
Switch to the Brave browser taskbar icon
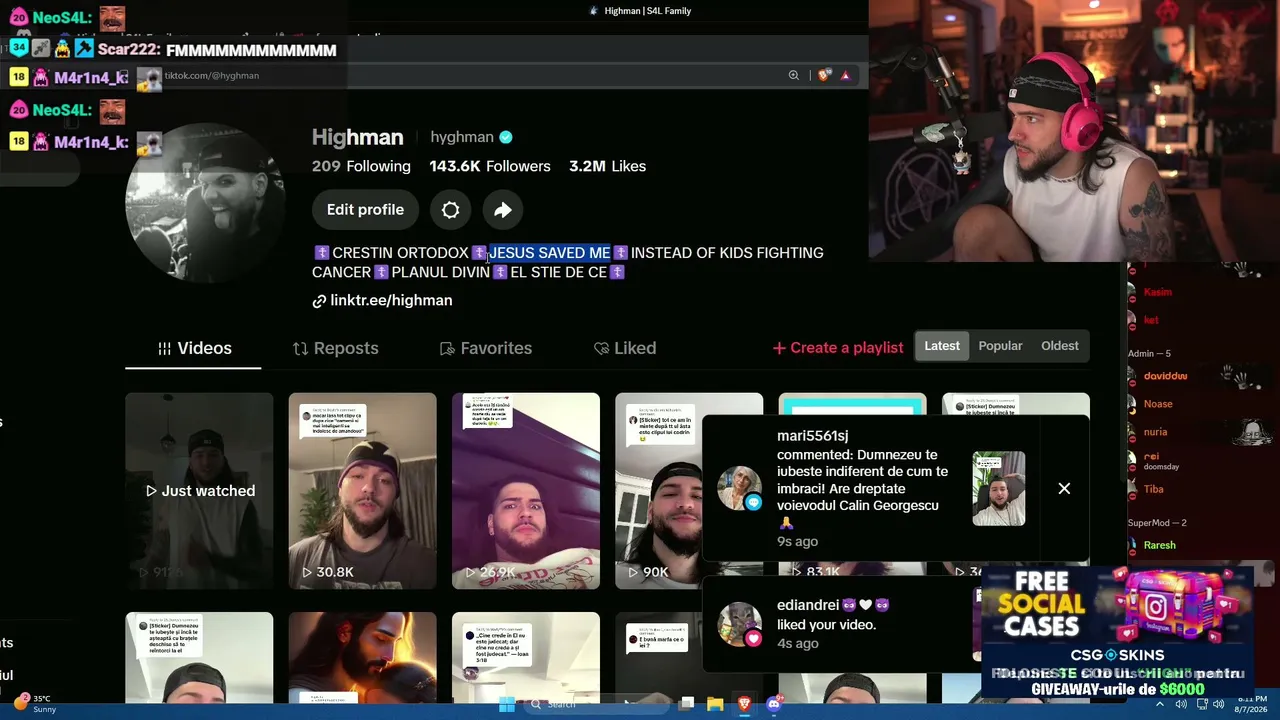tap(744, 705)
